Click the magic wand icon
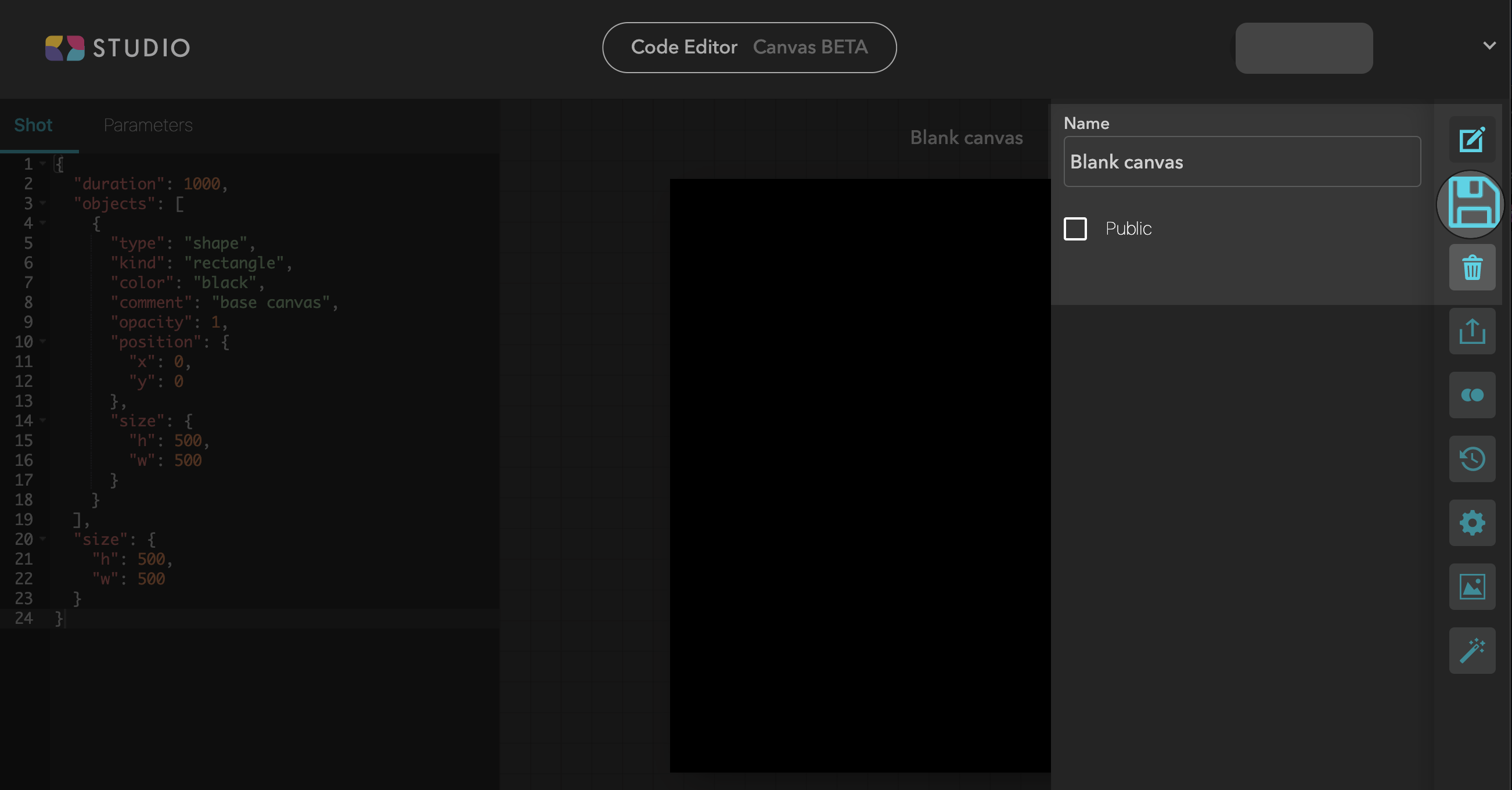 pyautogui.click(x=1472, y=651)
